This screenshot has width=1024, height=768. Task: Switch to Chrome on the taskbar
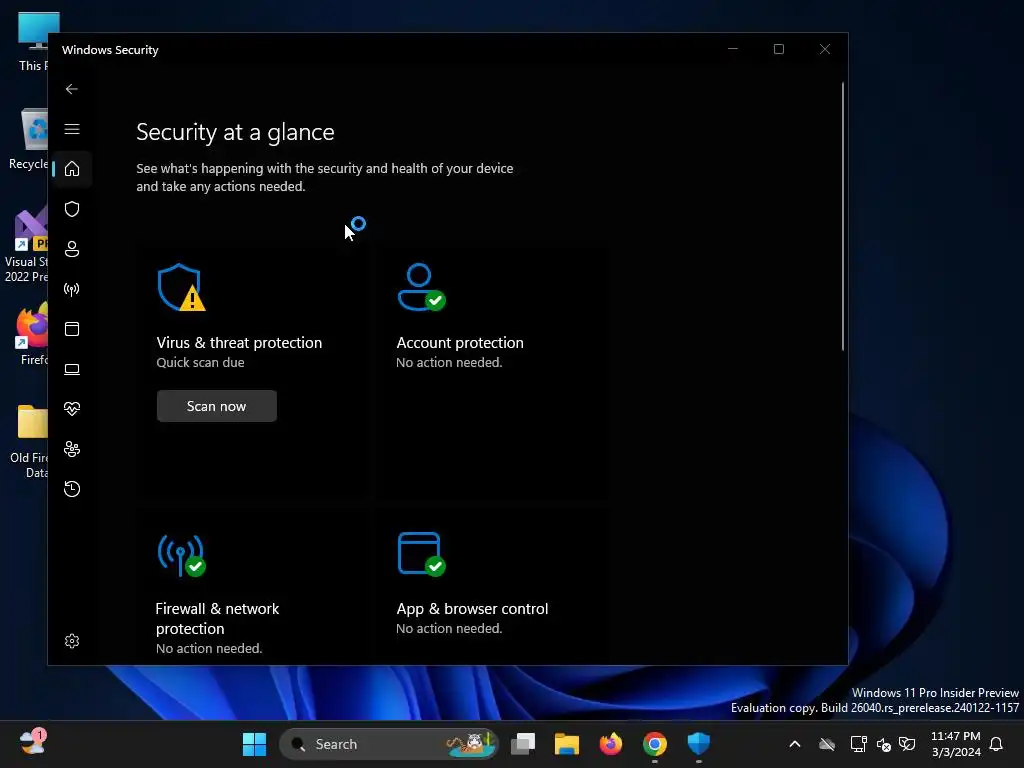coord(654,744)
